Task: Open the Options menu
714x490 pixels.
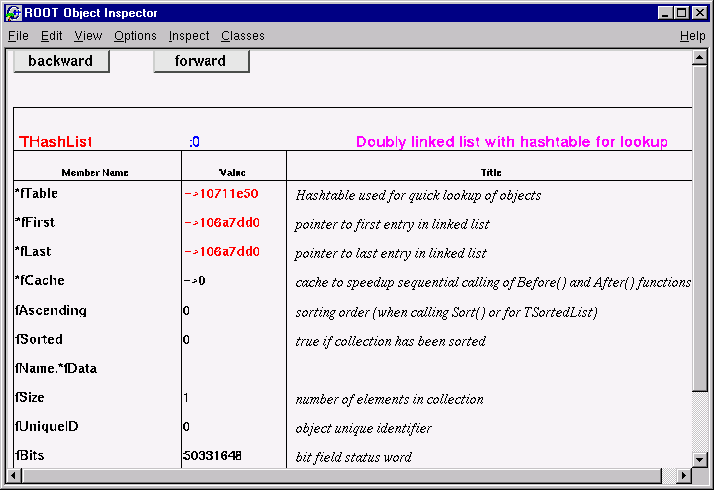Action: tap(135, 36)
